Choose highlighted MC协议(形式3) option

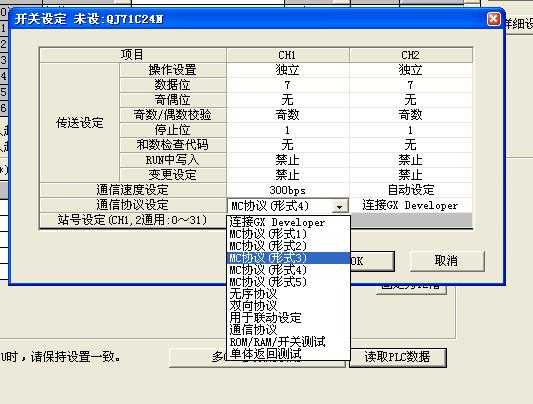point(288,258)
